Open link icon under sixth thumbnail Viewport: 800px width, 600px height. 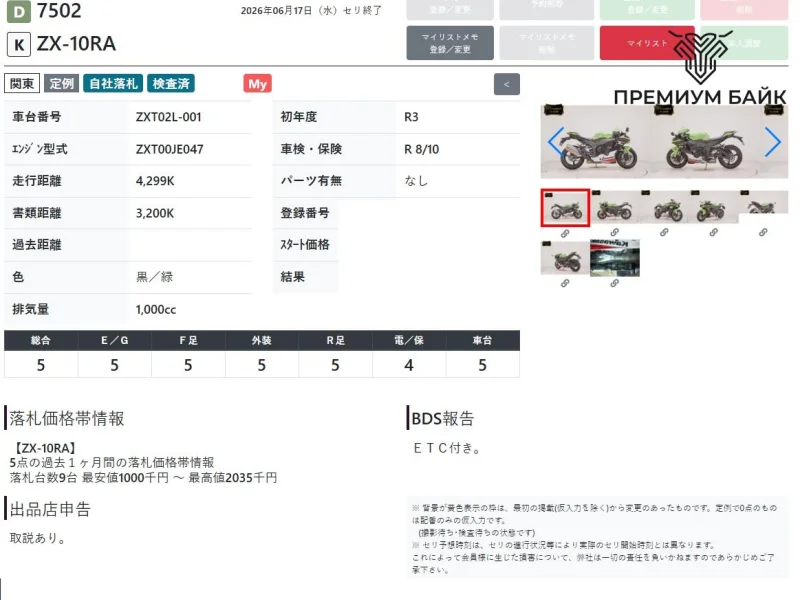tap(565, 283)
